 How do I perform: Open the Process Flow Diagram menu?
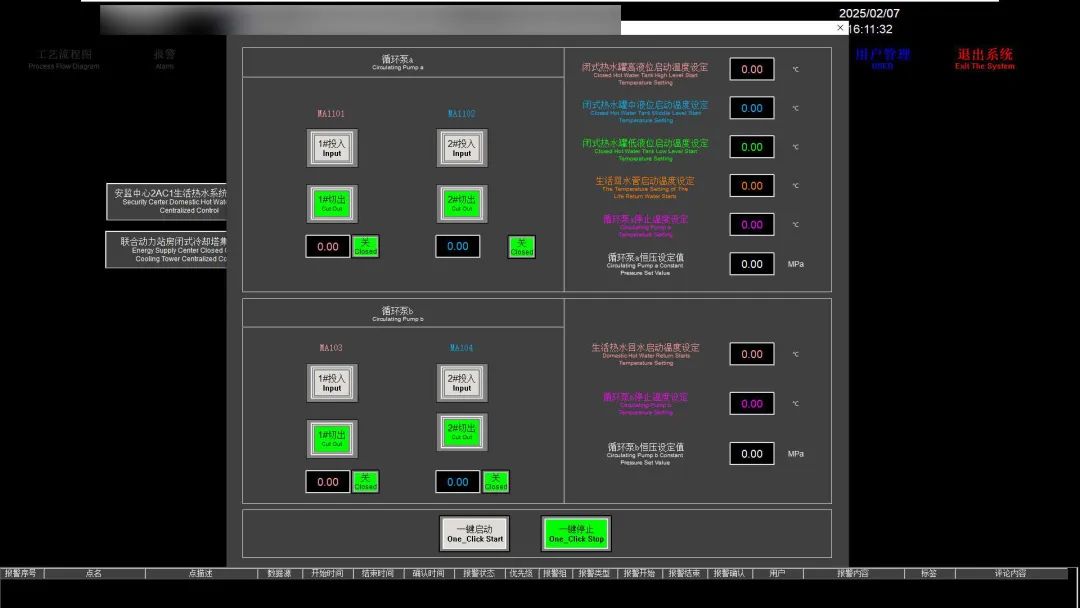pyautogui.click(x=64, y=59)
